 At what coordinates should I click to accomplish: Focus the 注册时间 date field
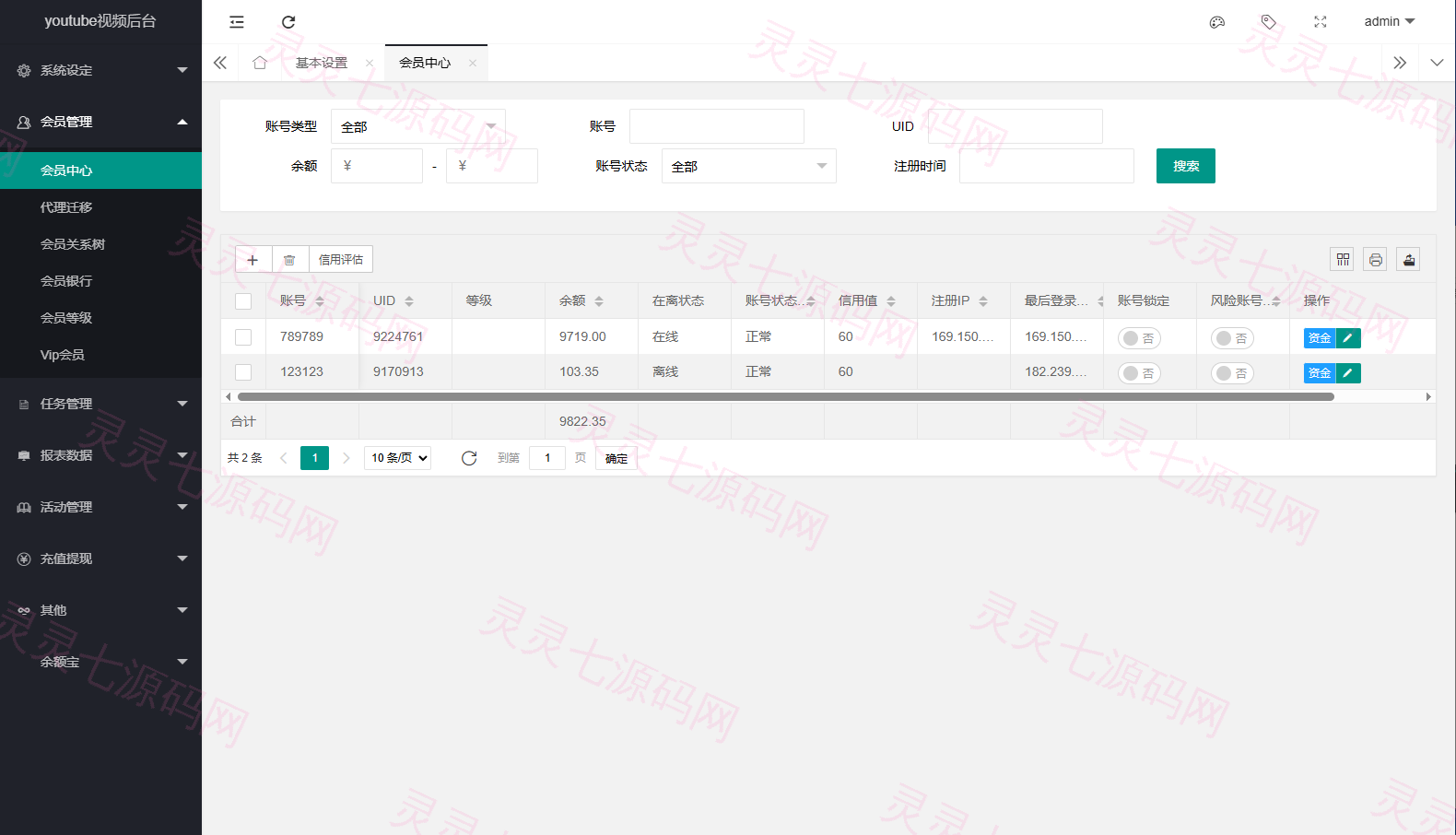(1047, 166)
